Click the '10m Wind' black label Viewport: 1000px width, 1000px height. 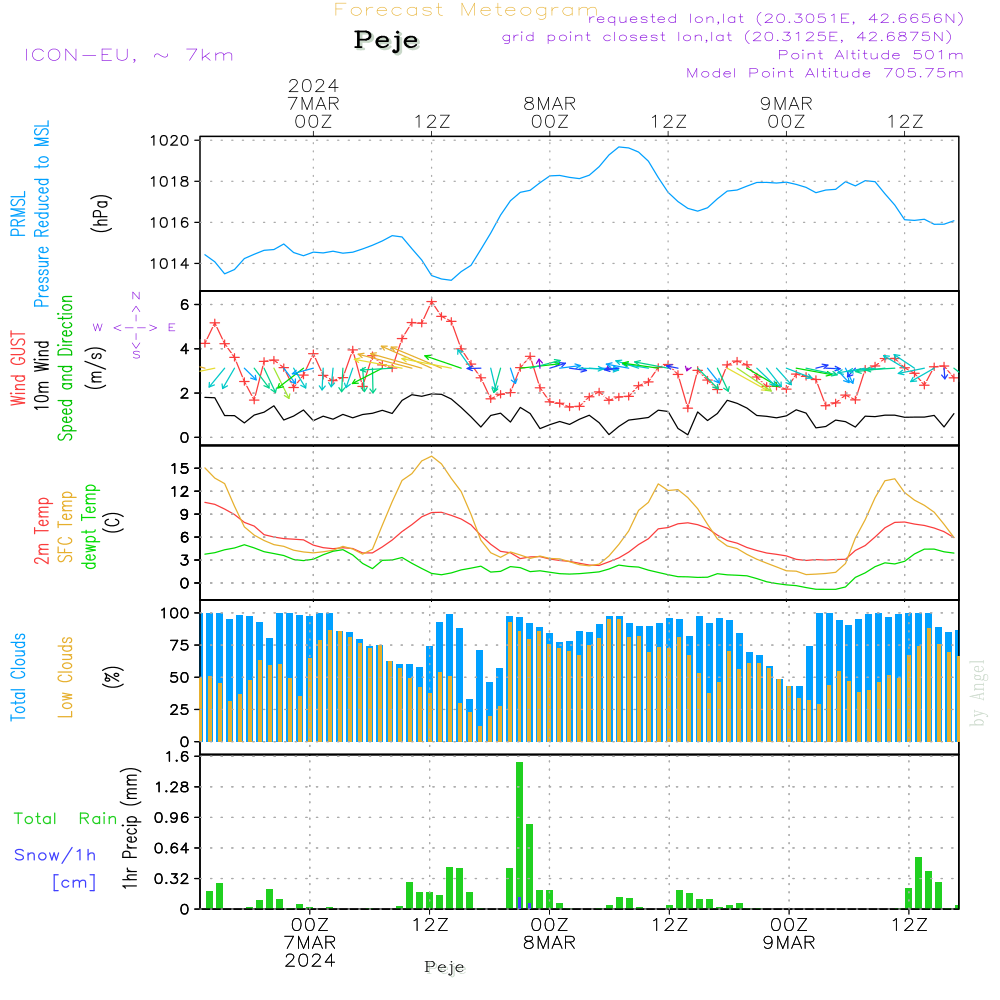(x=41, y=375)
